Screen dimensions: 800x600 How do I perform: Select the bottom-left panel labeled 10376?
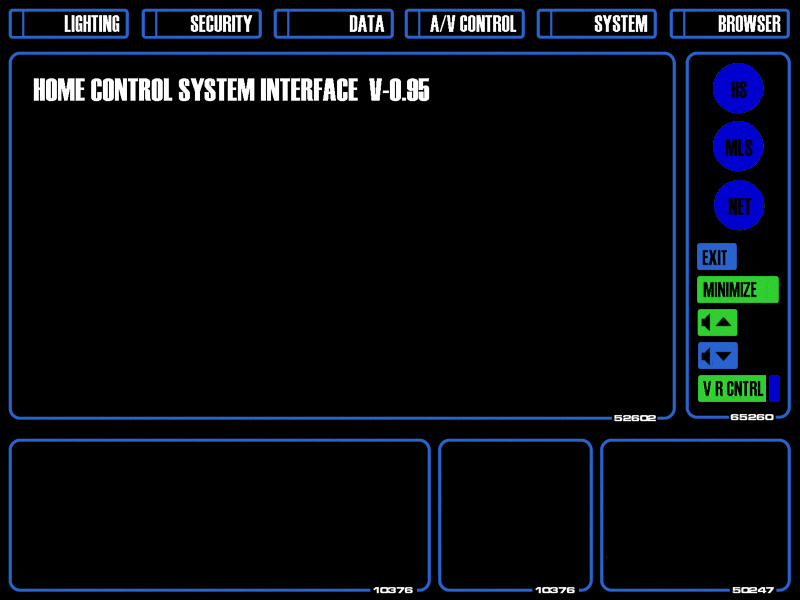220,515
